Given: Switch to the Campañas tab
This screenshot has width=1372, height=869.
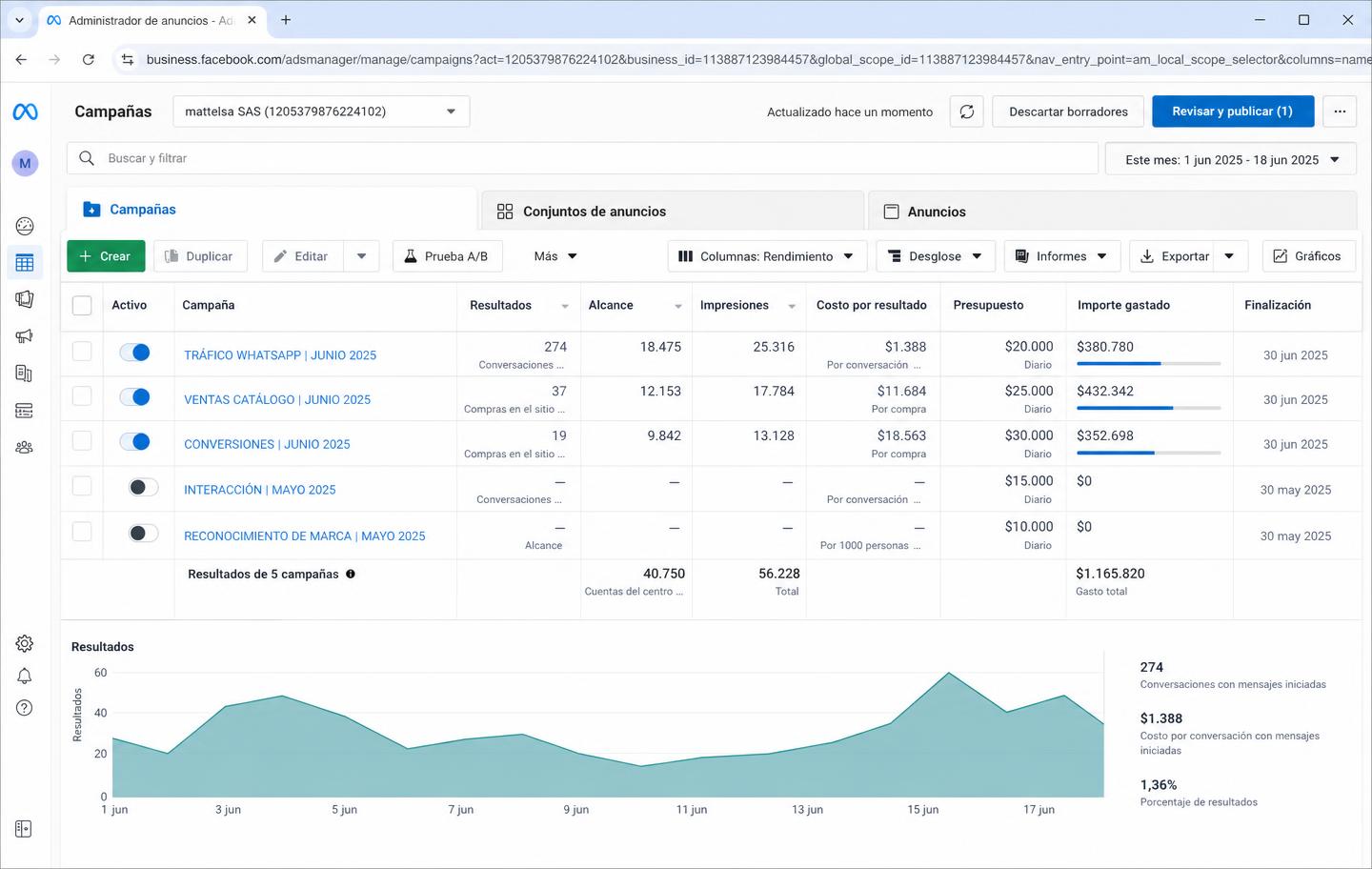Looking at the screenshot, I should 272,210.
